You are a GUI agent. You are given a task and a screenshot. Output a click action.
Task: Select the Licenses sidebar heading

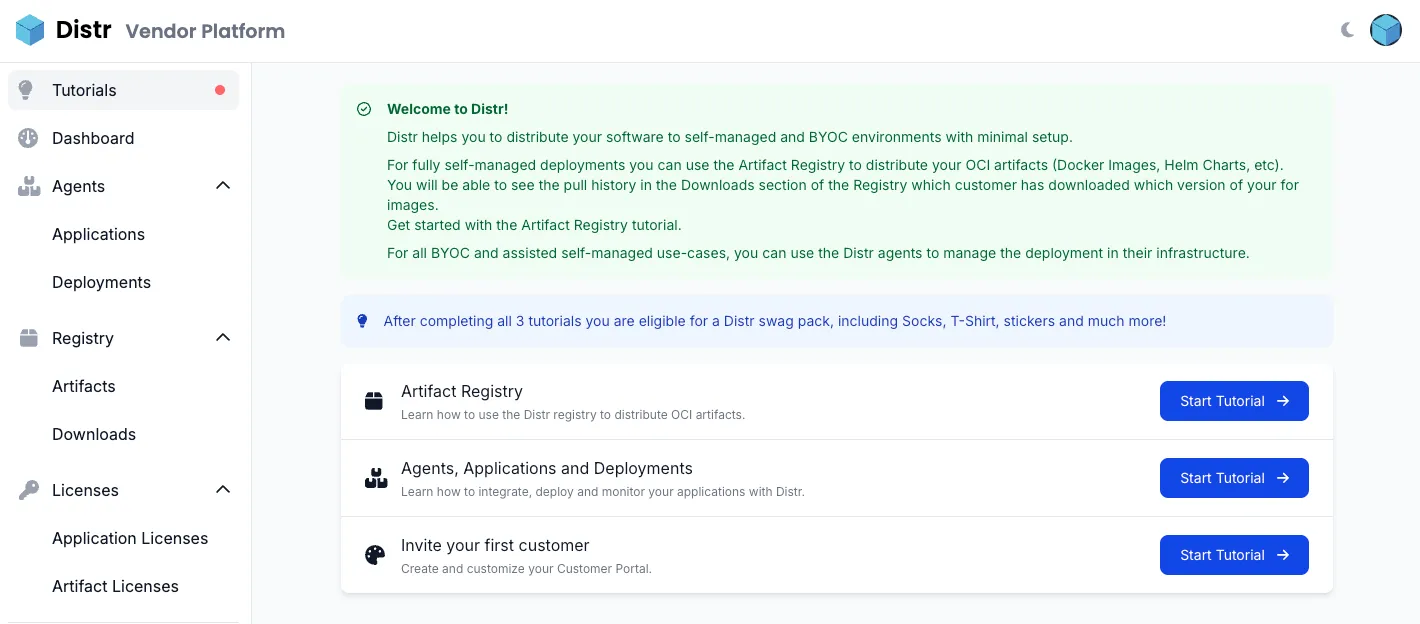click(x=85, y=490)
